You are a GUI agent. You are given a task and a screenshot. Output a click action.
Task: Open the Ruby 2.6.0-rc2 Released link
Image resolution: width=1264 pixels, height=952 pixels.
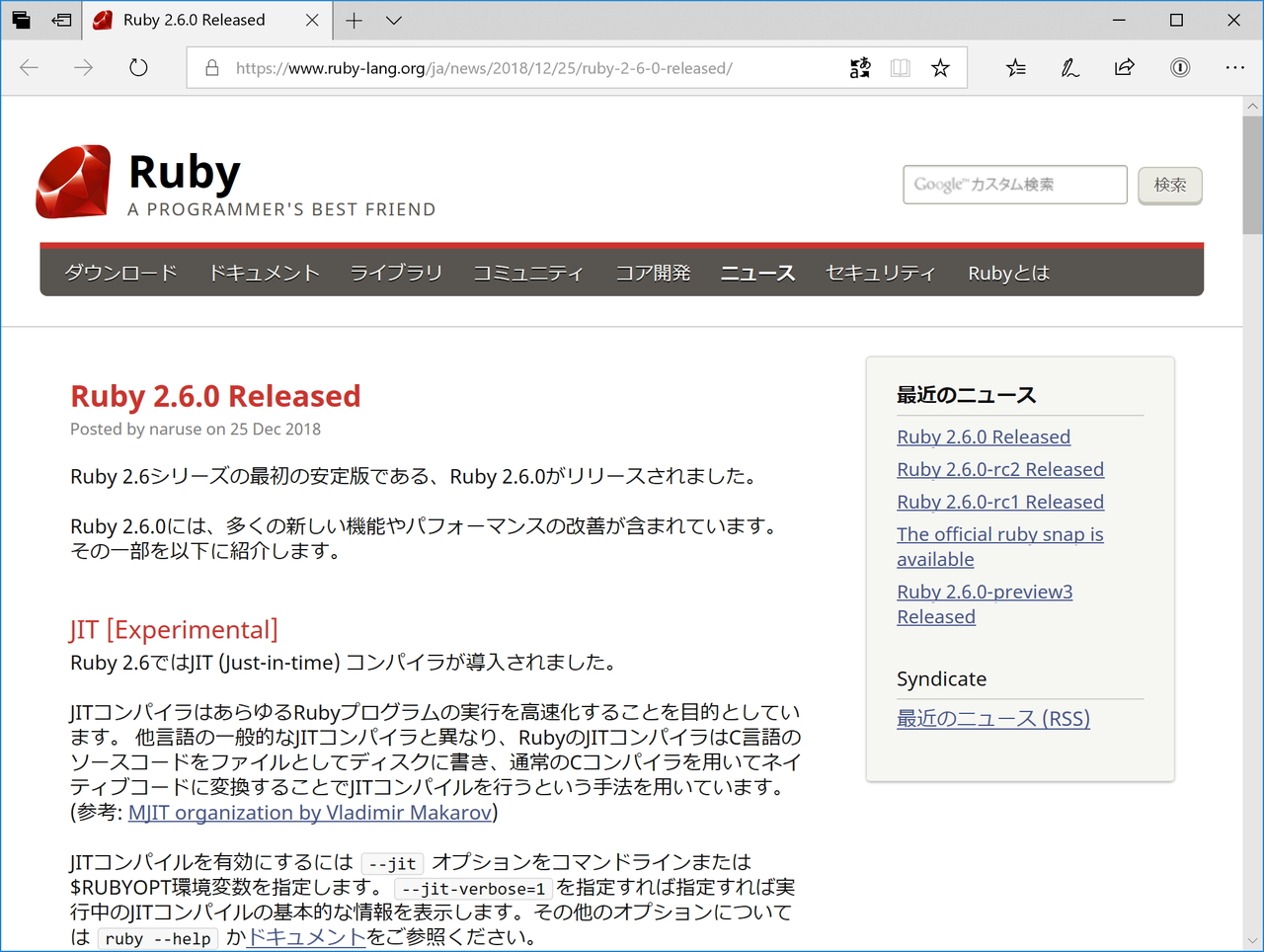click(999, 469)
